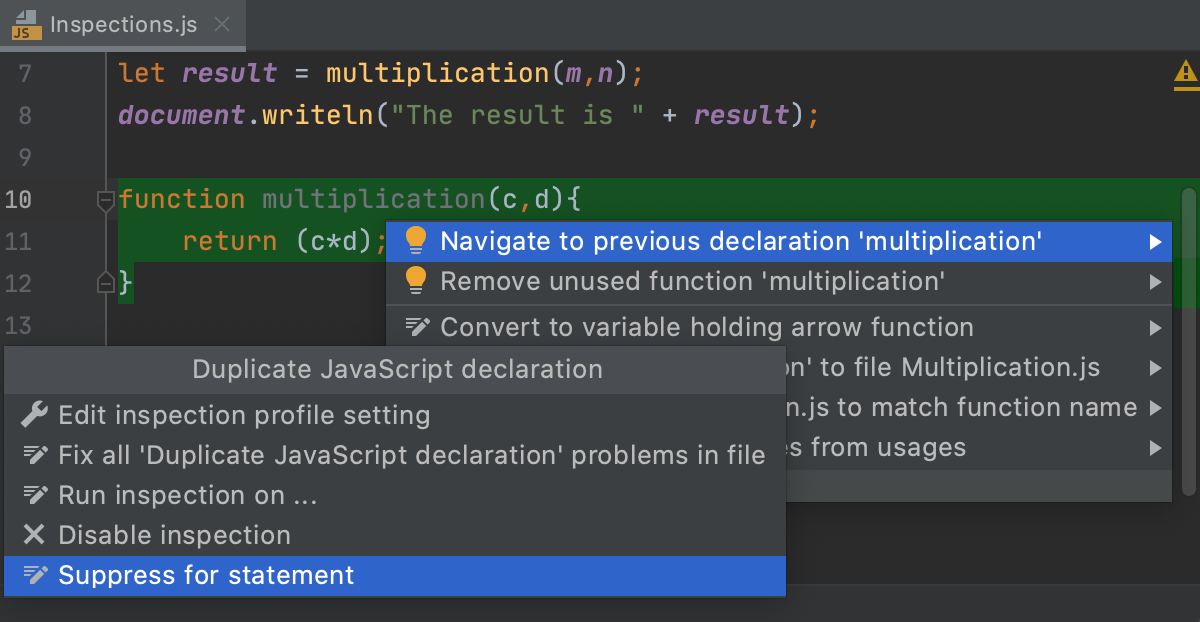Viewport: 1200px width, 622px height.
Task: Click the X icon next to Disable inspection
Action: pyautogui.click(x=34, y=535)
